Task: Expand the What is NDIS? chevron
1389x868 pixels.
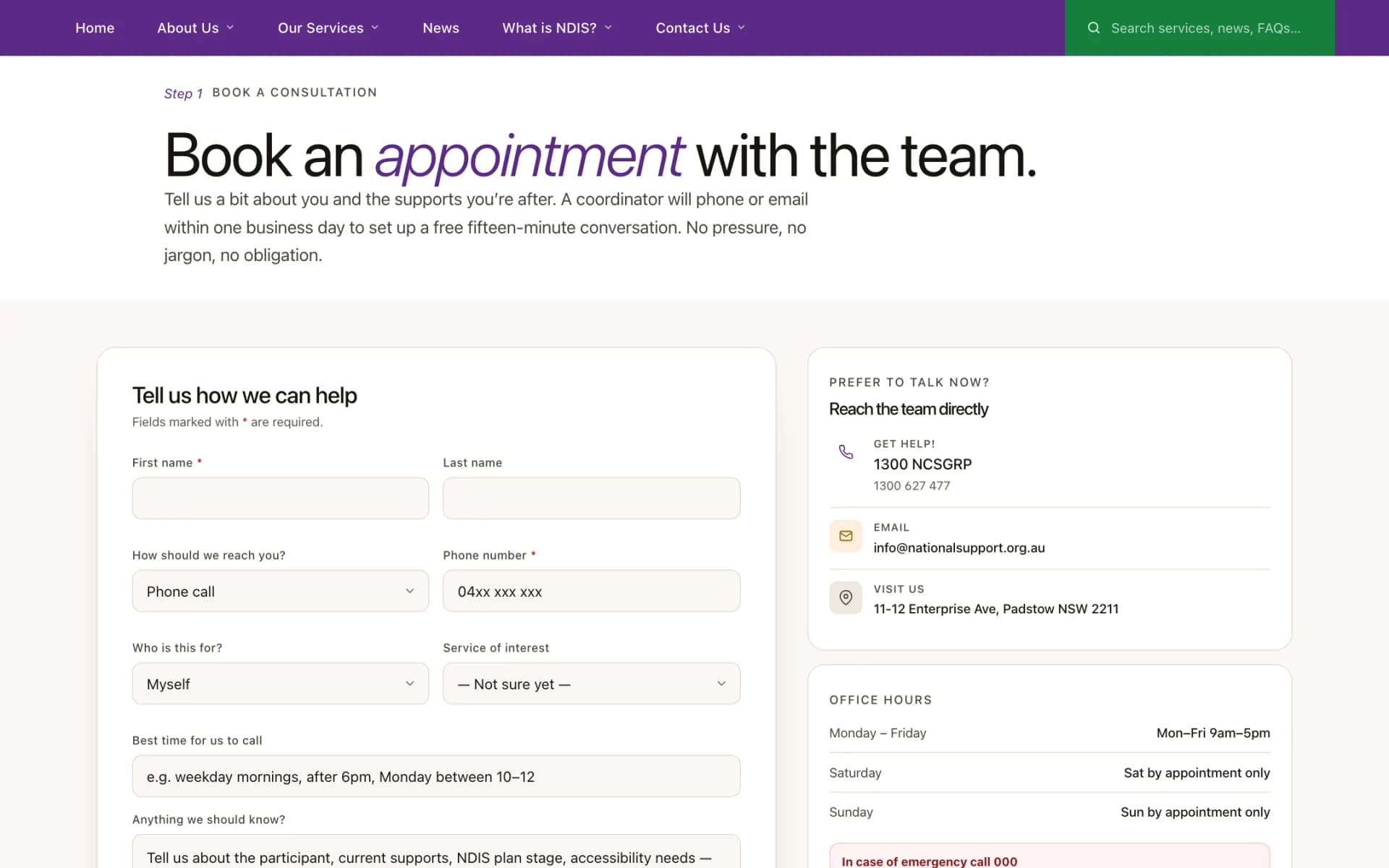Action: coord(608,27)
